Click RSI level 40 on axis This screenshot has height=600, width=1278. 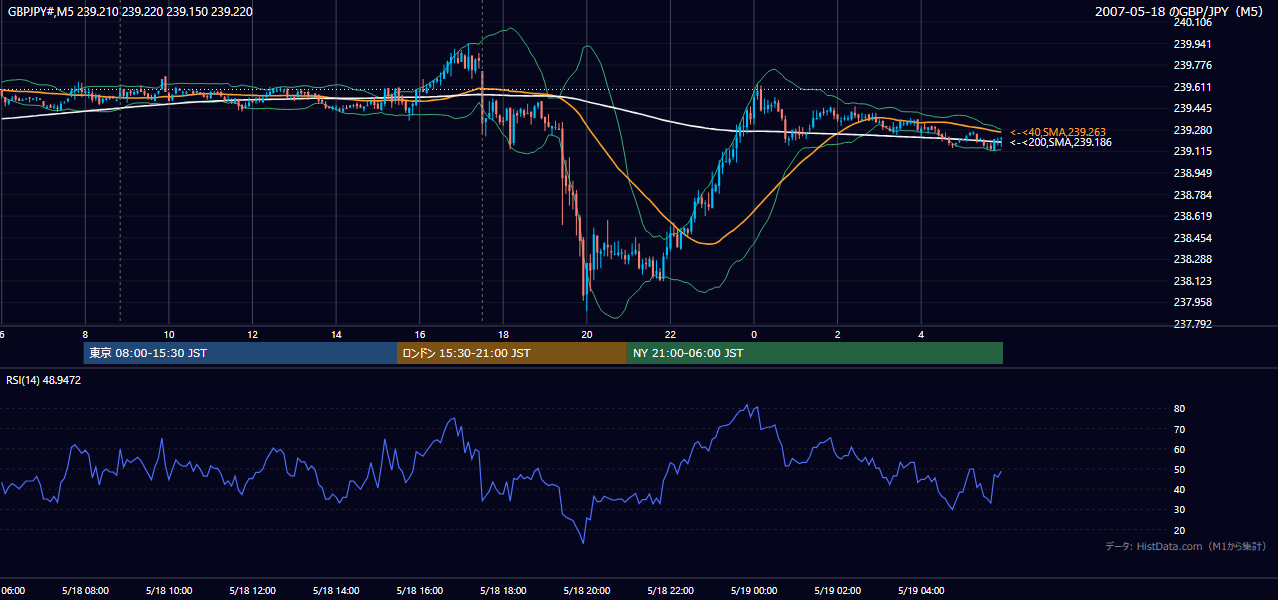pos(1179,490)
